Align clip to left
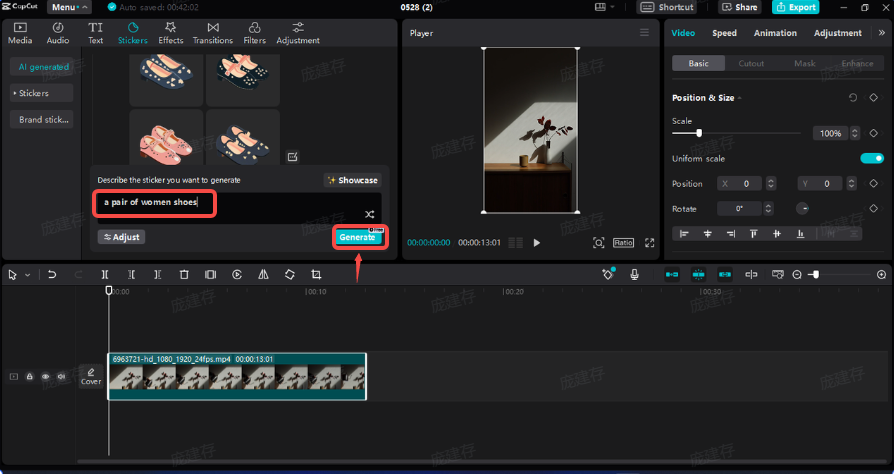 pos(684,233)
